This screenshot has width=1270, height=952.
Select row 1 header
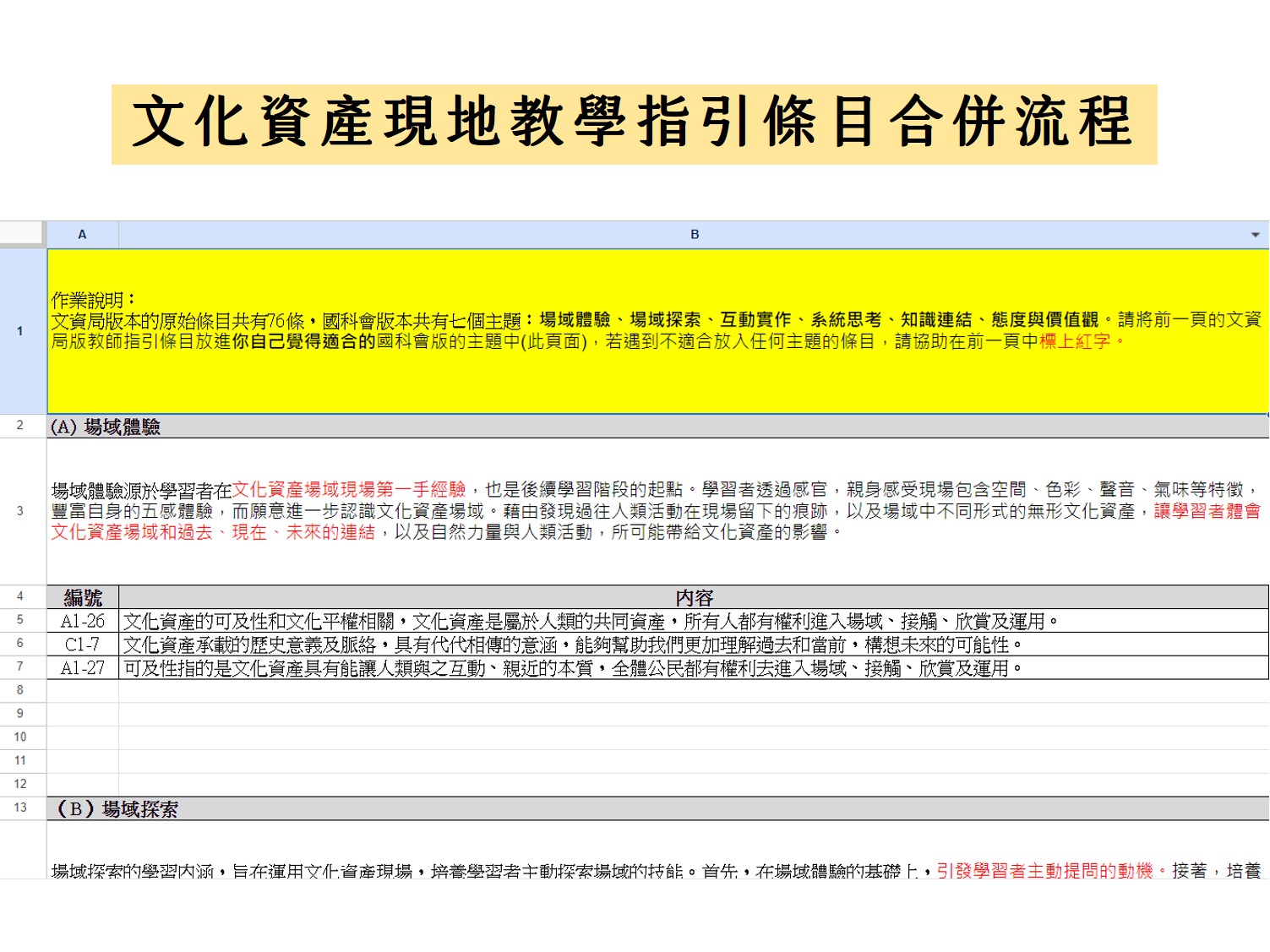(x=21, y=331)
